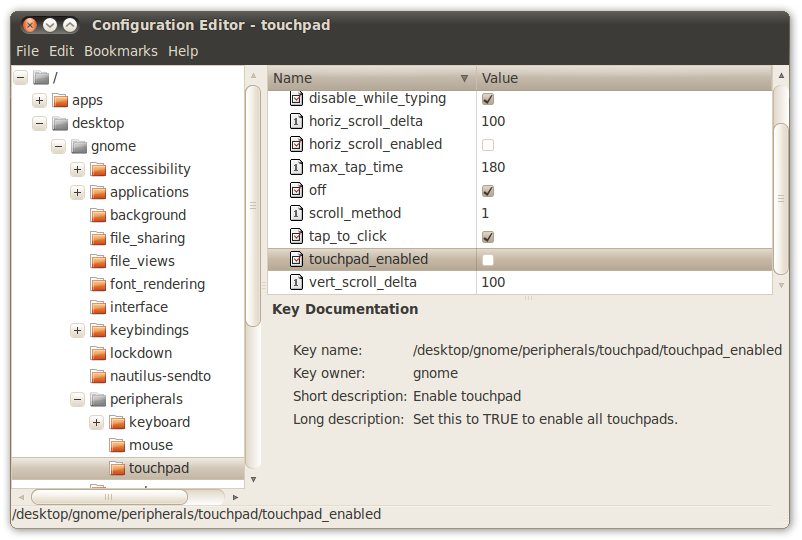Open the Help menu
Viewport: 802px width, 540px height.
point(183,51)
